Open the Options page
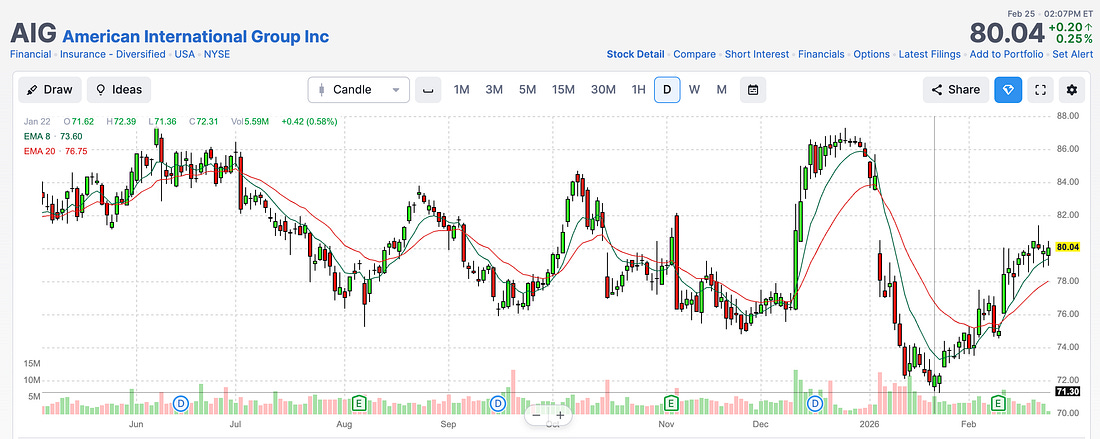This screenshot has height=439, width=1100. pos(871,54)
